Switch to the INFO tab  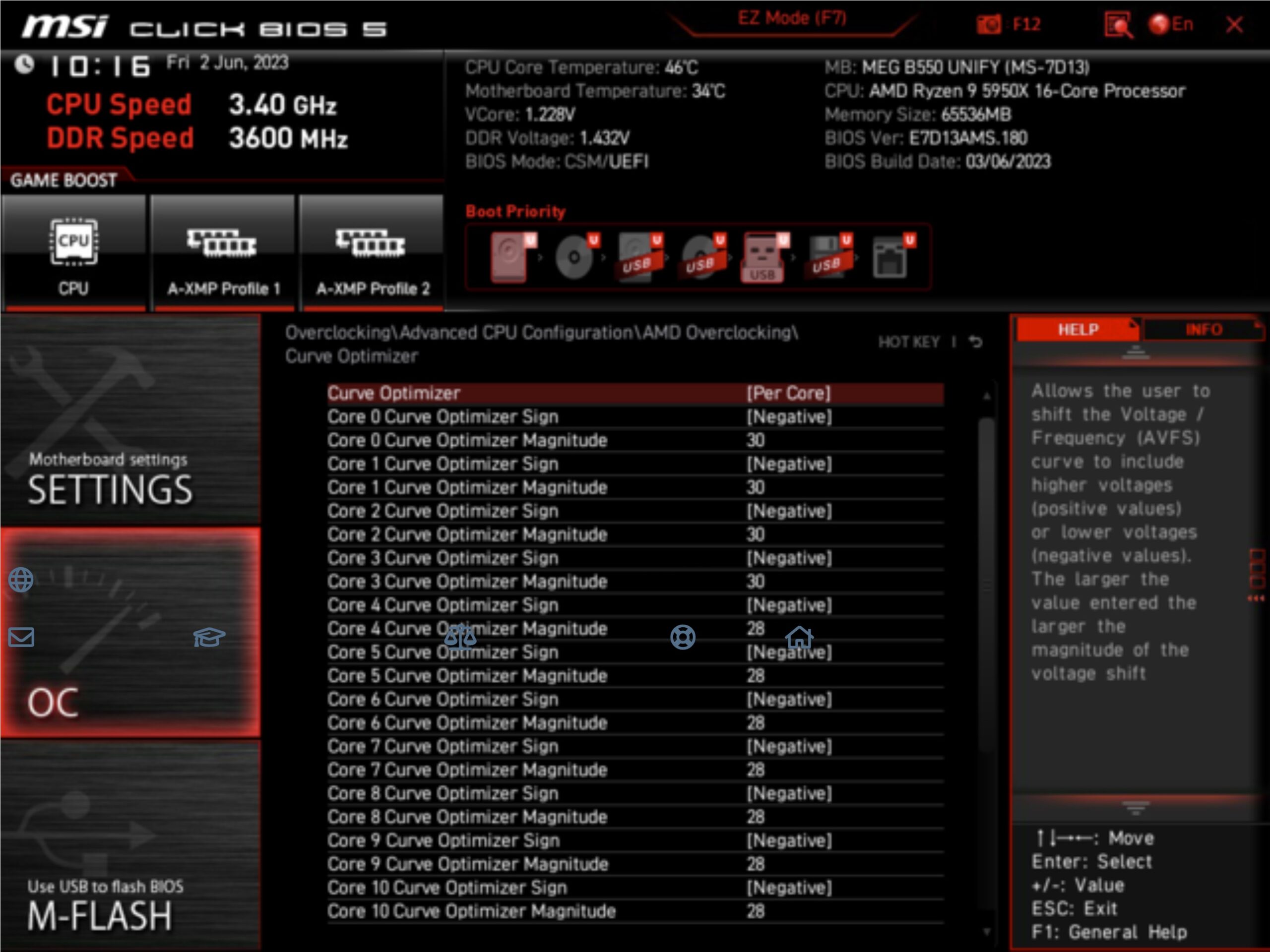pos(1204,329)
